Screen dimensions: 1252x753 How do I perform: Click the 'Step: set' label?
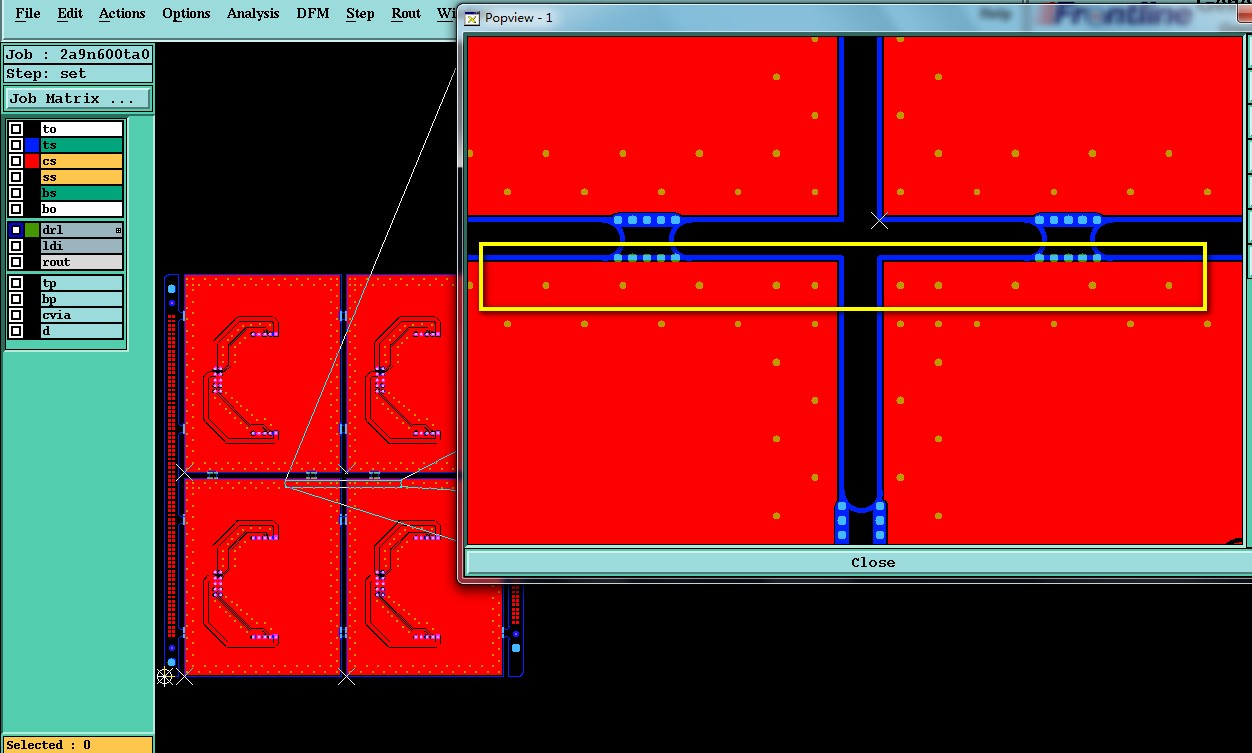[x=78, y=74]
